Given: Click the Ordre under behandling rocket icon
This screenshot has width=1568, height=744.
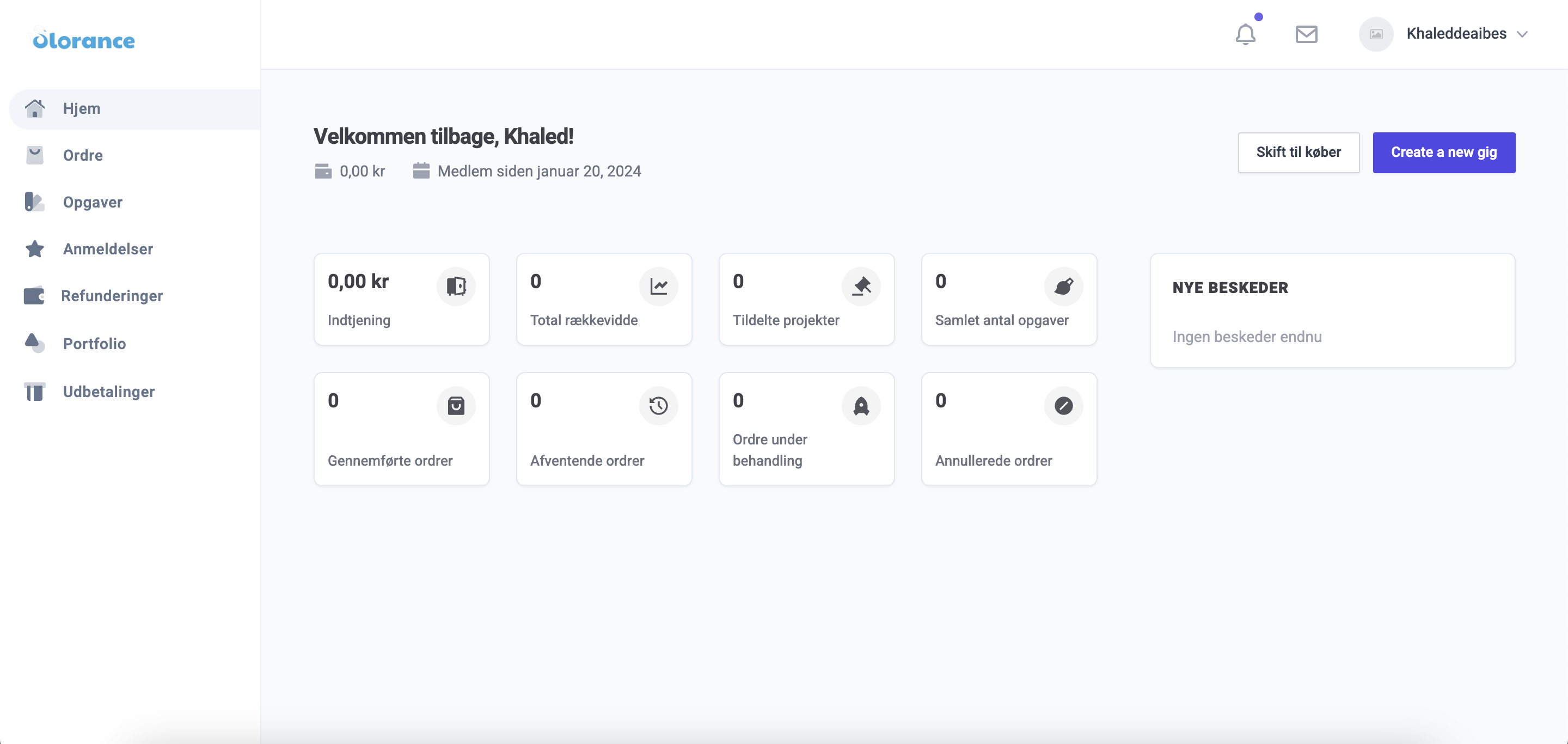Looking at the screenshot, I should (861, 405).
